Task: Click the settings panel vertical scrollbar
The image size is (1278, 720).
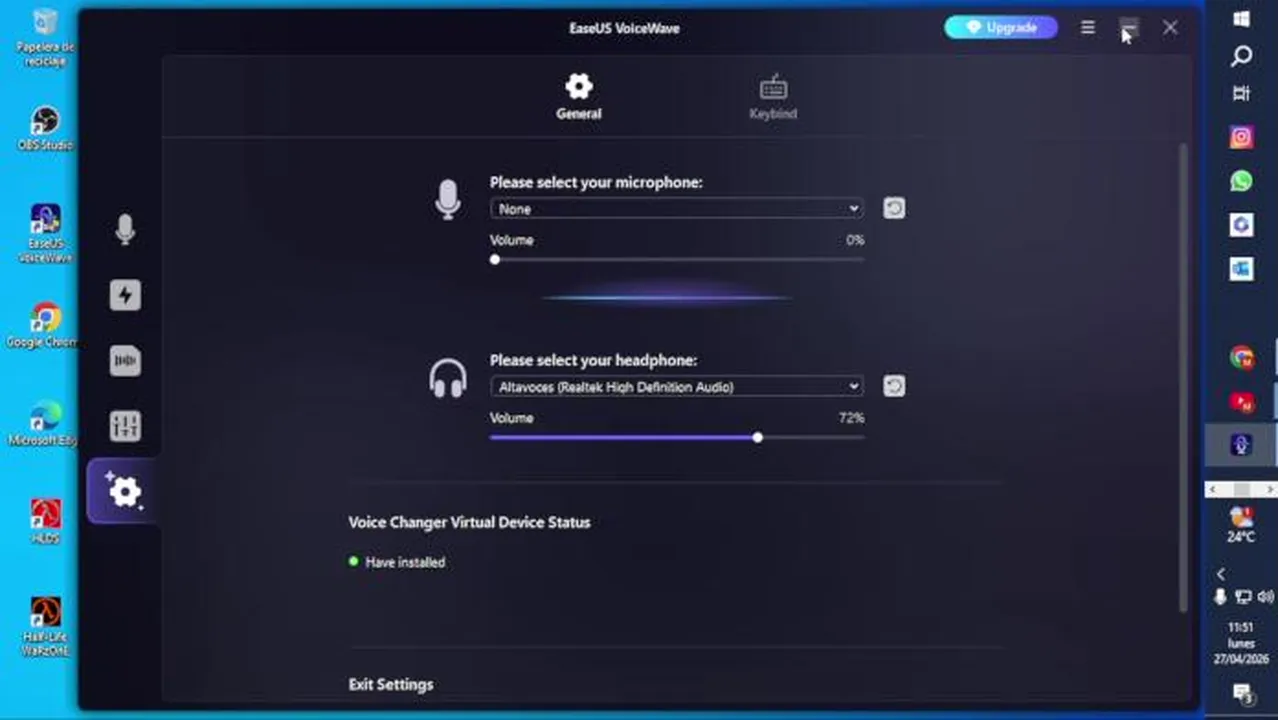Action: click(x=1184, y=378)
